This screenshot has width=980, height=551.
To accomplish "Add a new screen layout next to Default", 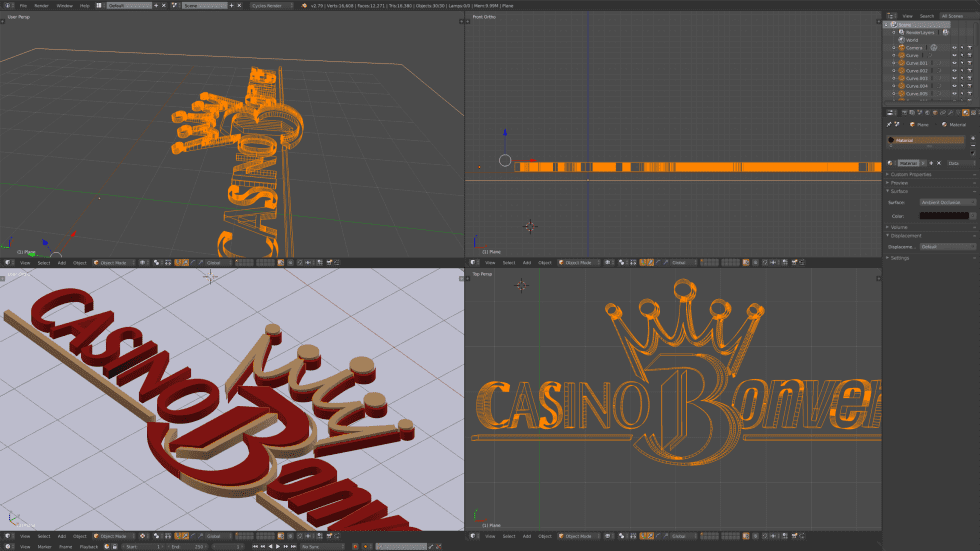I will [x=156, y=6].
